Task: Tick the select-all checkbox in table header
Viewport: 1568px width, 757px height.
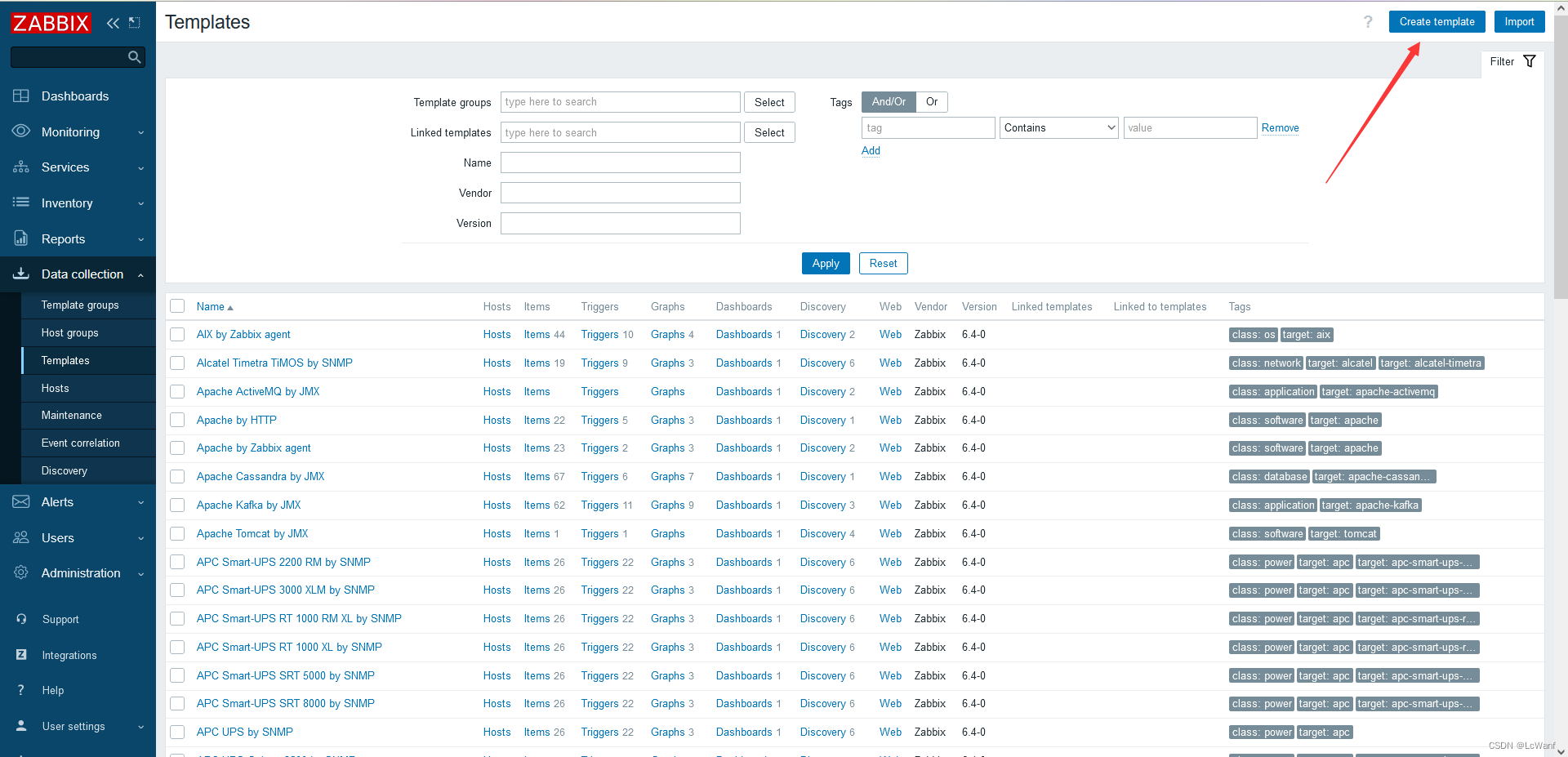Action: point(177,306)
